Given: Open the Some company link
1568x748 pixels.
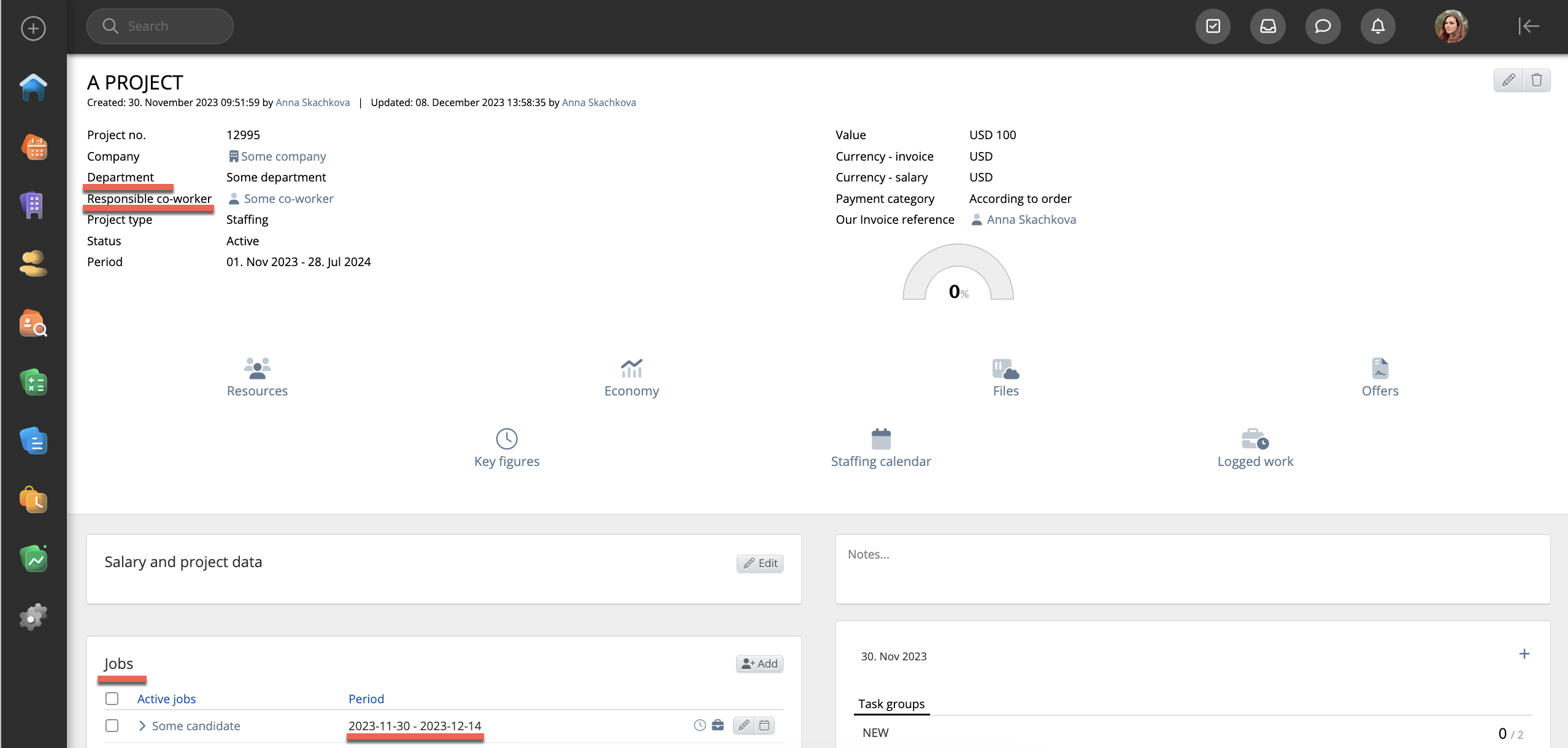Looking at the screenshot, I should 283,156.
